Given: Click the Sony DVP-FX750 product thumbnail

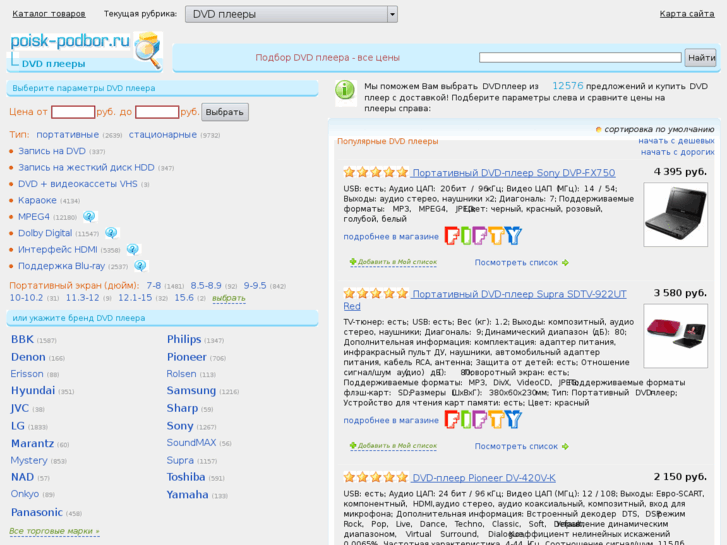Looking at the screenshot, I should (676, 214).
